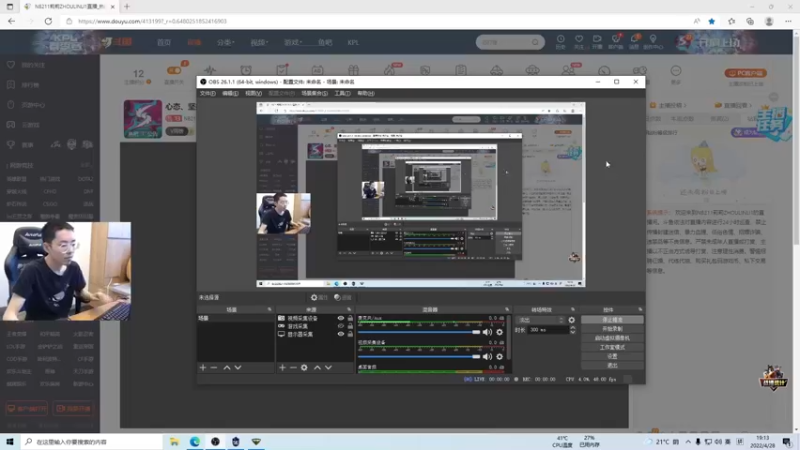This screenshot has width=800, height=450.
Task: Click Windows taskbar search box
Action: (x=92, y=442)
